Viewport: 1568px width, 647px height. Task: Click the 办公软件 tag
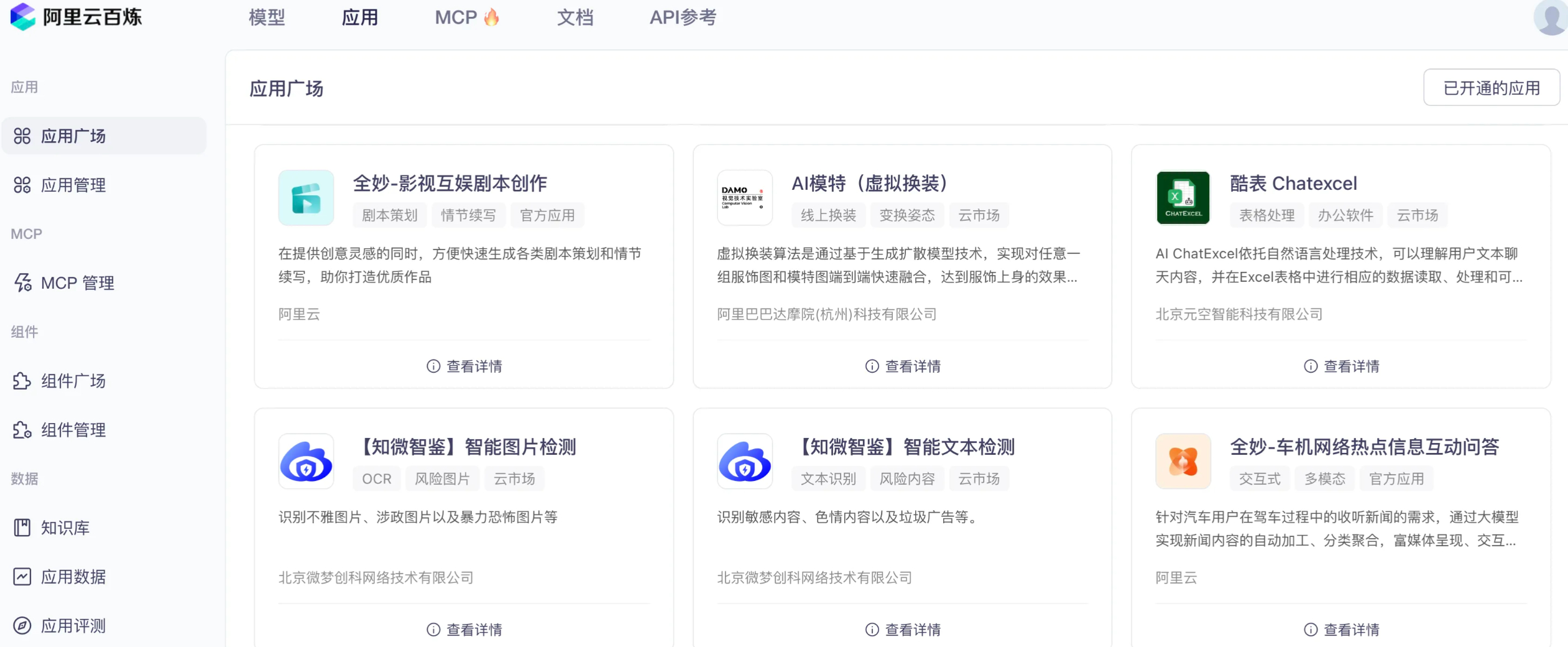click(1345, 215)
